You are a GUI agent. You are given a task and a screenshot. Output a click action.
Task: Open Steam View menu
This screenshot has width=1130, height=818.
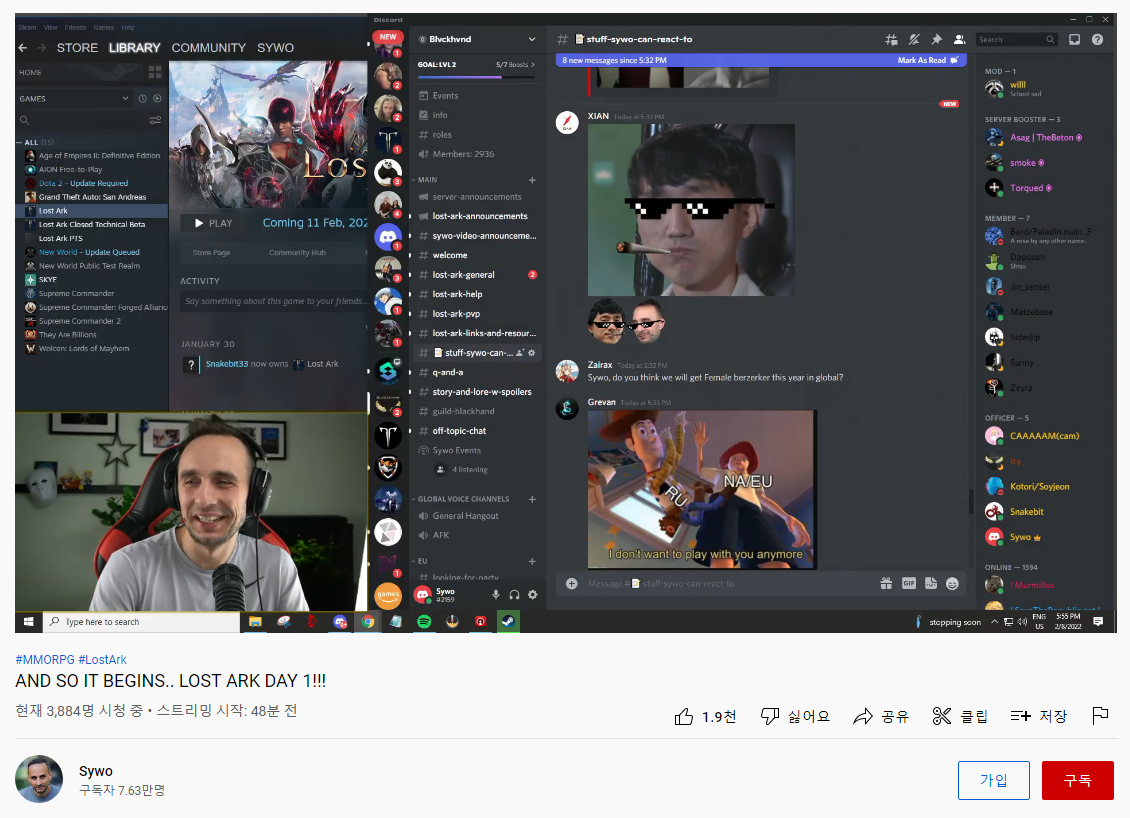point(50,27)
